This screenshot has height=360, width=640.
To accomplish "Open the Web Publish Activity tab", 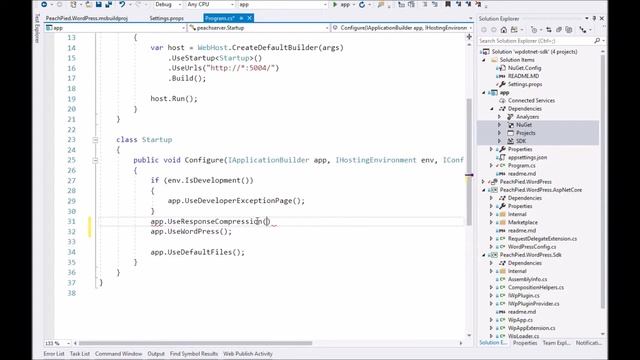I will (x=248, y=354).
